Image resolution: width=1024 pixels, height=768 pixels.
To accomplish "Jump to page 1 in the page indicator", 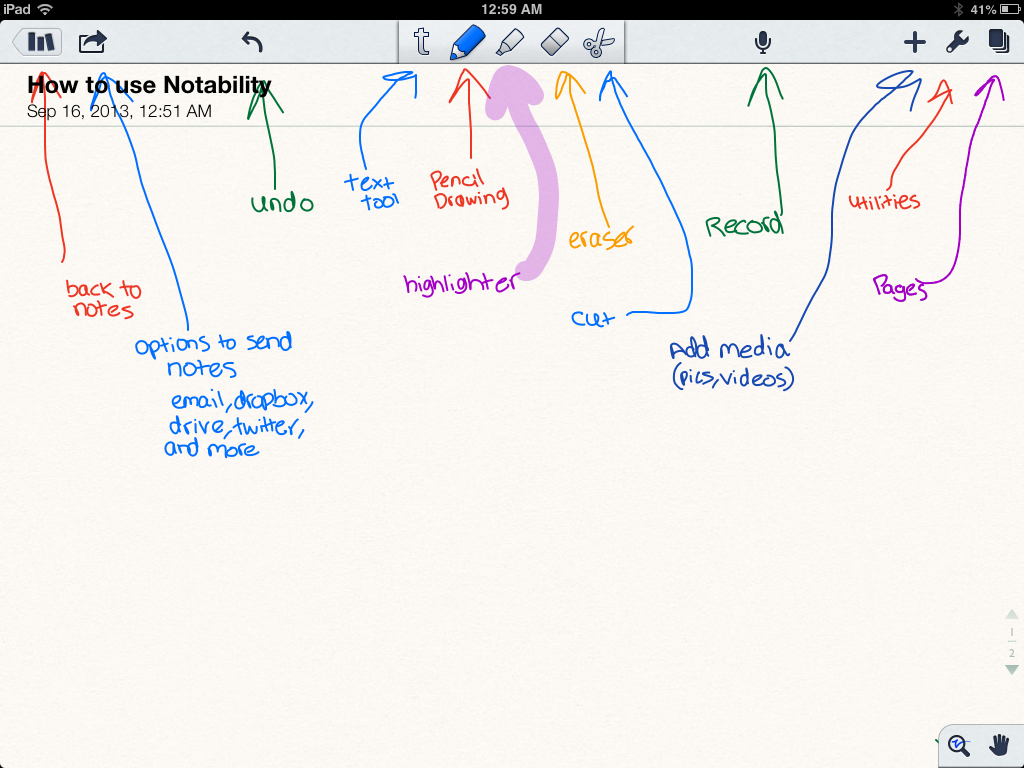I will click(x=1012, y=633).
